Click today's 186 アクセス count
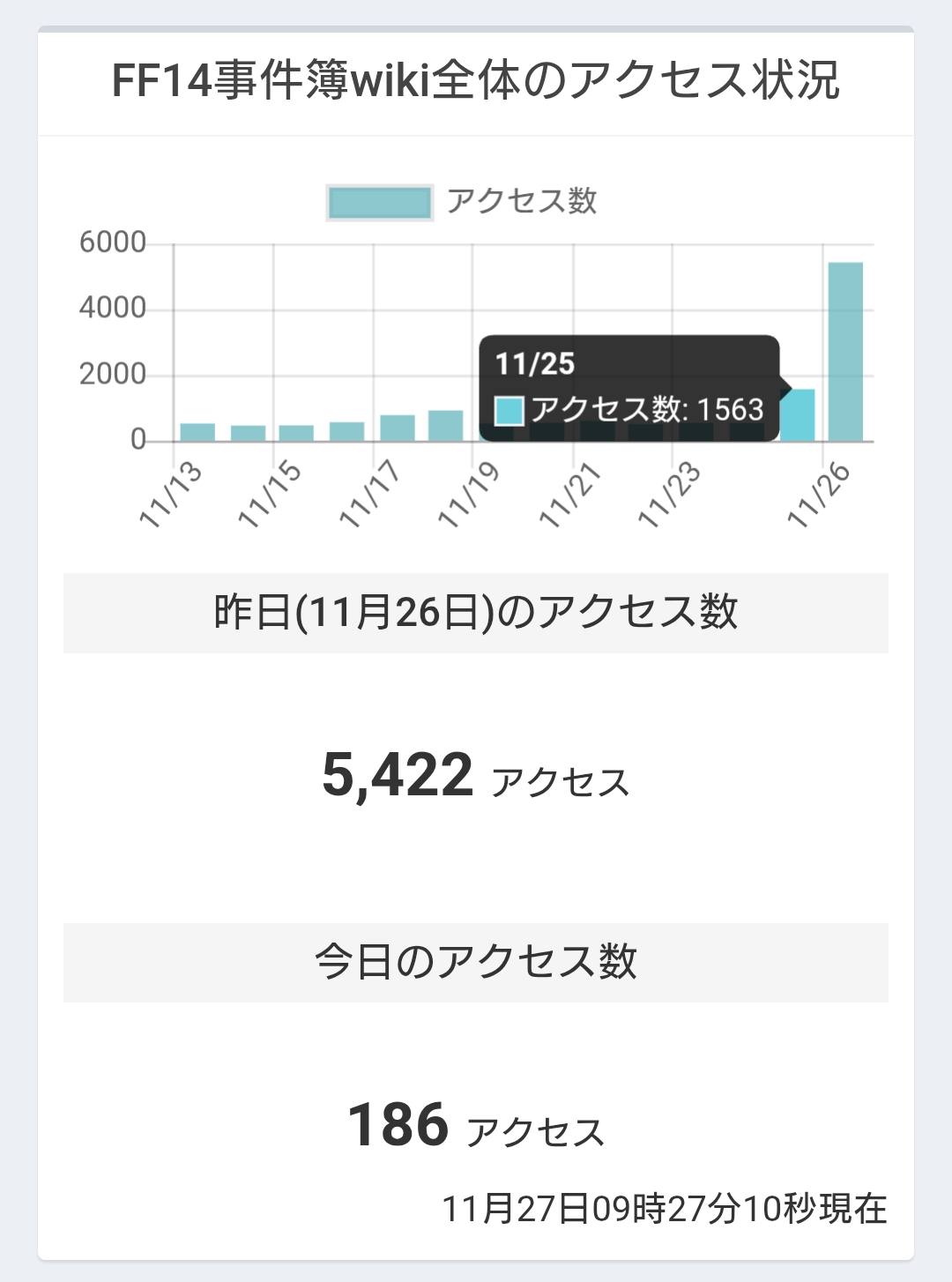 coord(476,1126)
